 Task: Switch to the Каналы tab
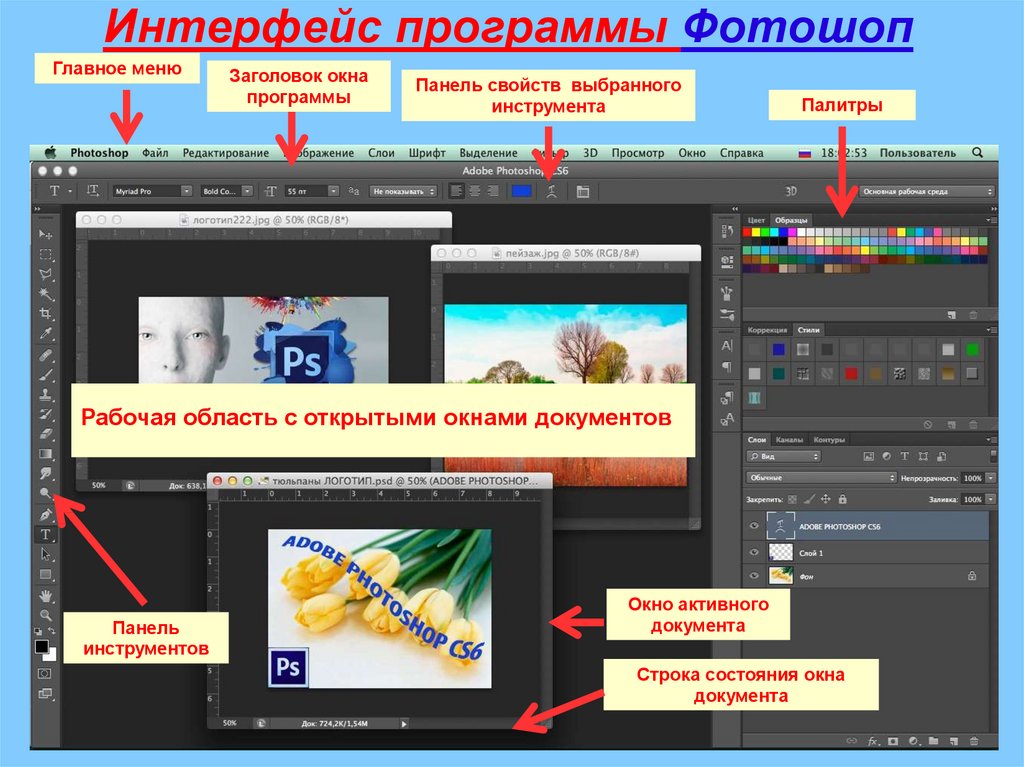click(x=789, y=440)
